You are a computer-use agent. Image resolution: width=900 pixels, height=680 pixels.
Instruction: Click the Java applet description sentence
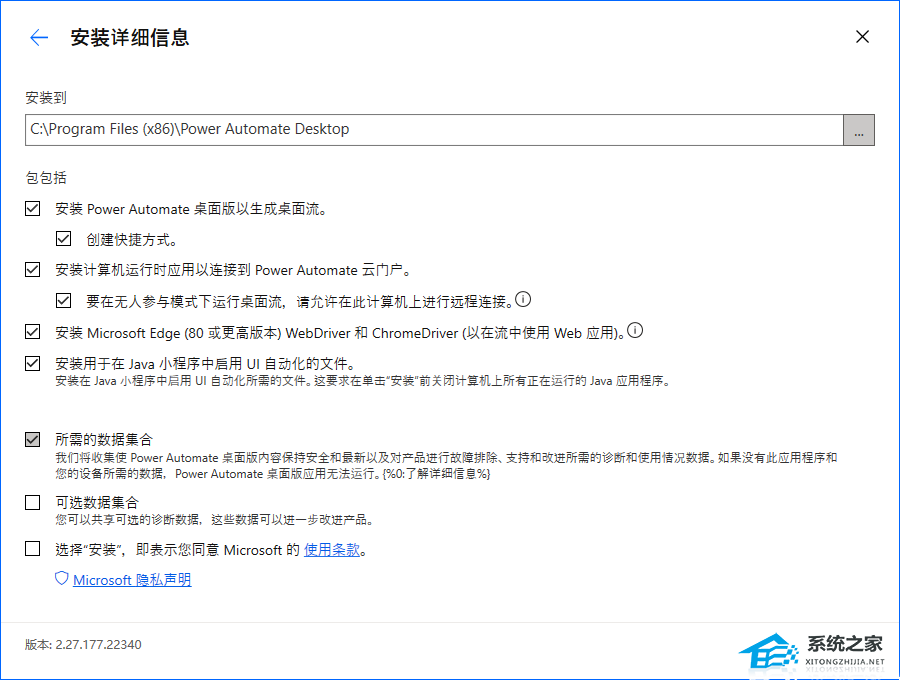[363, 381]
